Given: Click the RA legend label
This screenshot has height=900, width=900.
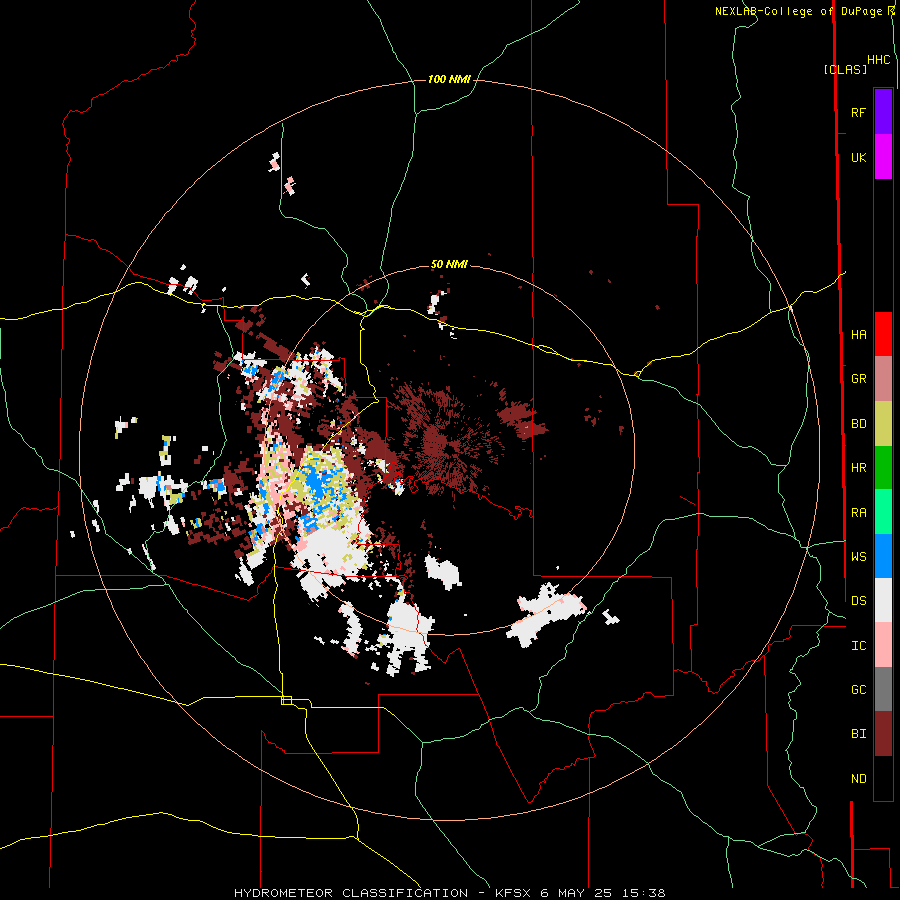Looking at the screenshot, I should click(x=858, y=513).
